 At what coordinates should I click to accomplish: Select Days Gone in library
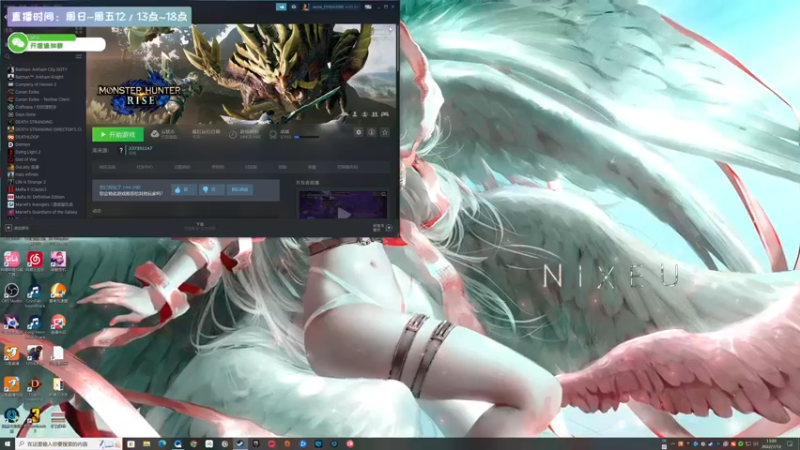[x=26, y=114]
